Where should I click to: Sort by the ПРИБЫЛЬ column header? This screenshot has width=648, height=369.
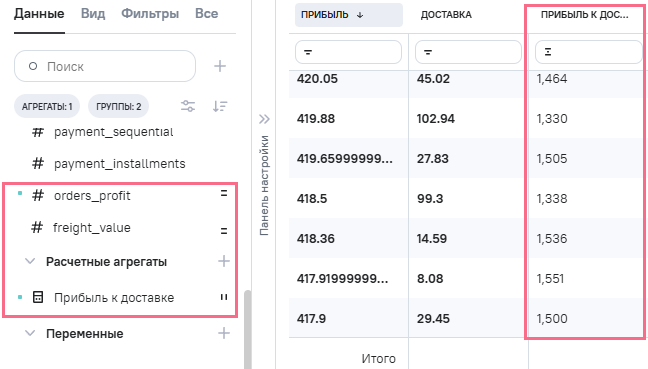349,15
